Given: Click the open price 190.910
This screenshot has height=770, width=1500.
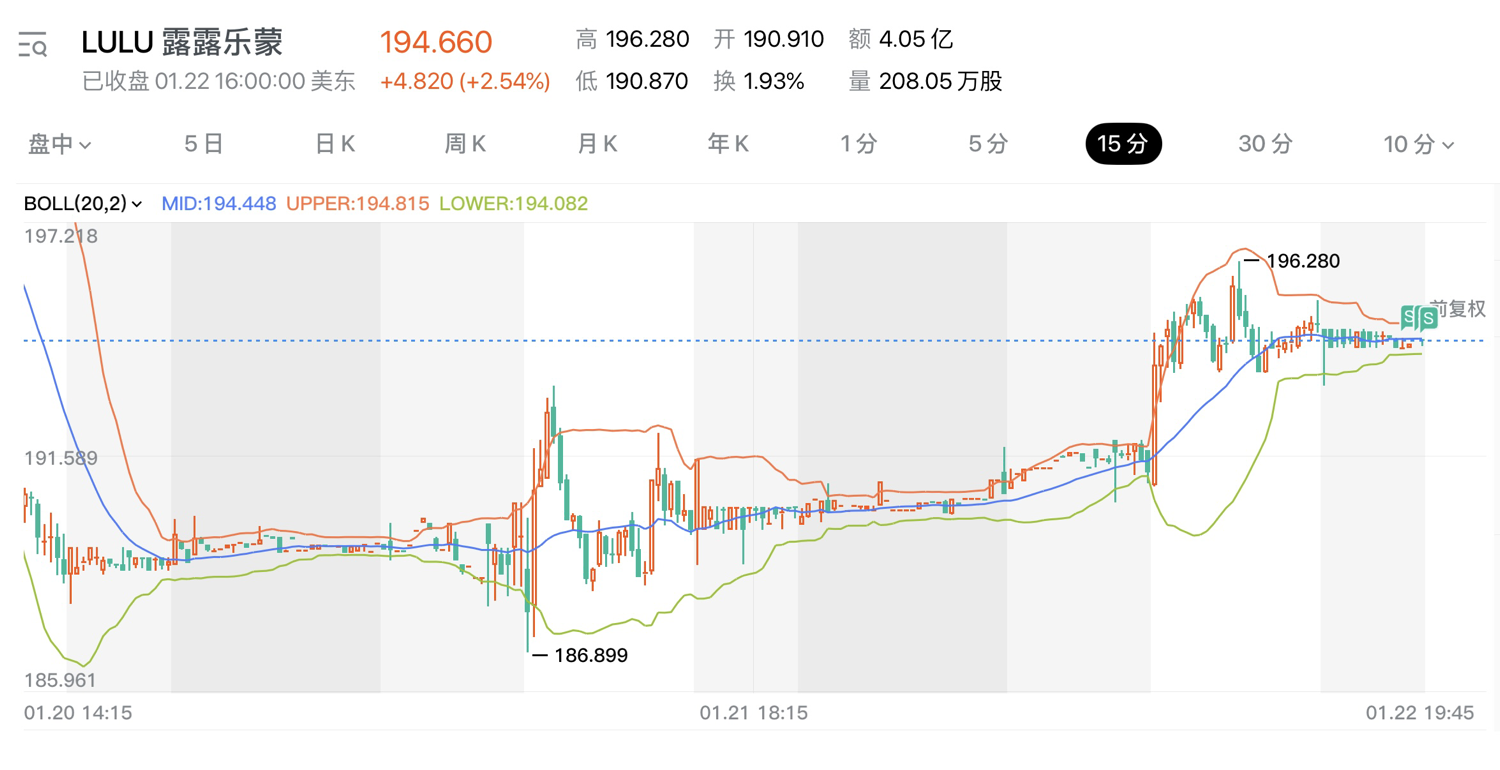Looking at the screenshot, I should click(783, 40).
